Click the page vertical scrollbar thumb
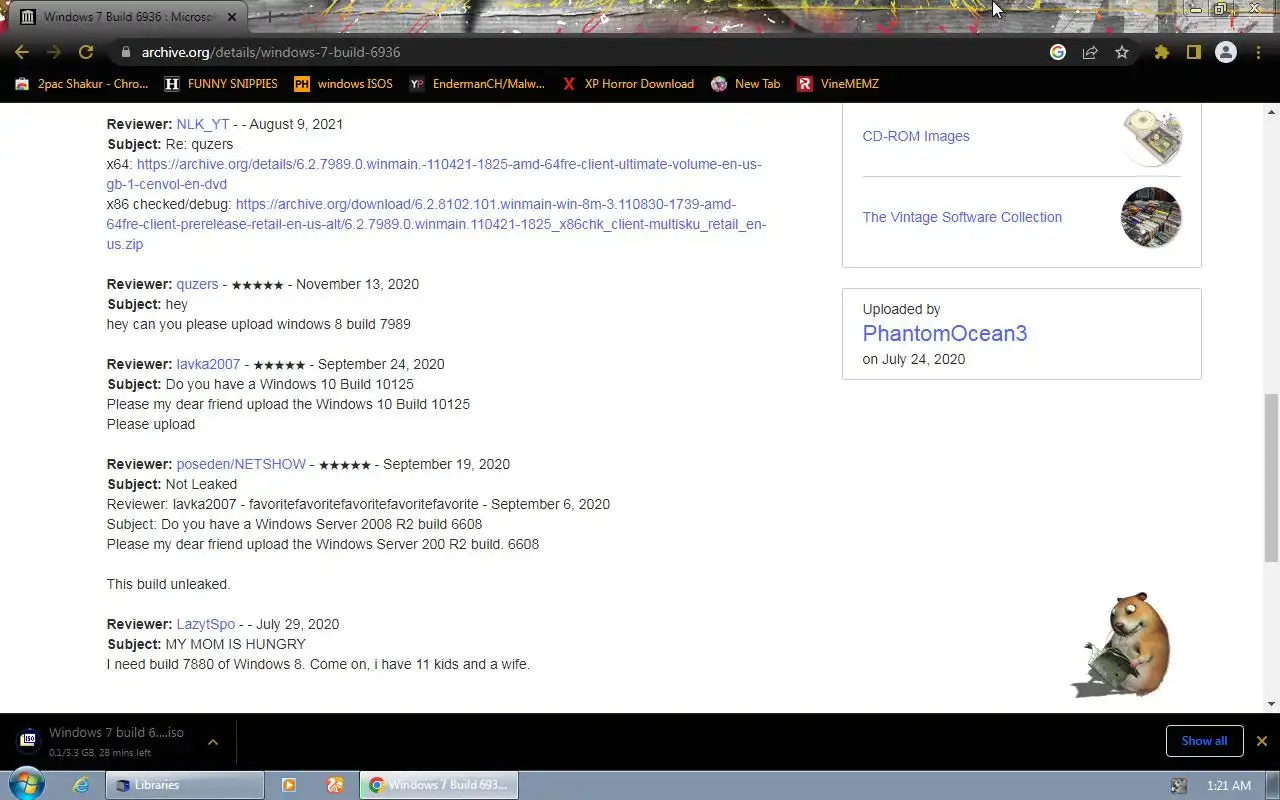The image size is (1280, 800). point(1271,477)
